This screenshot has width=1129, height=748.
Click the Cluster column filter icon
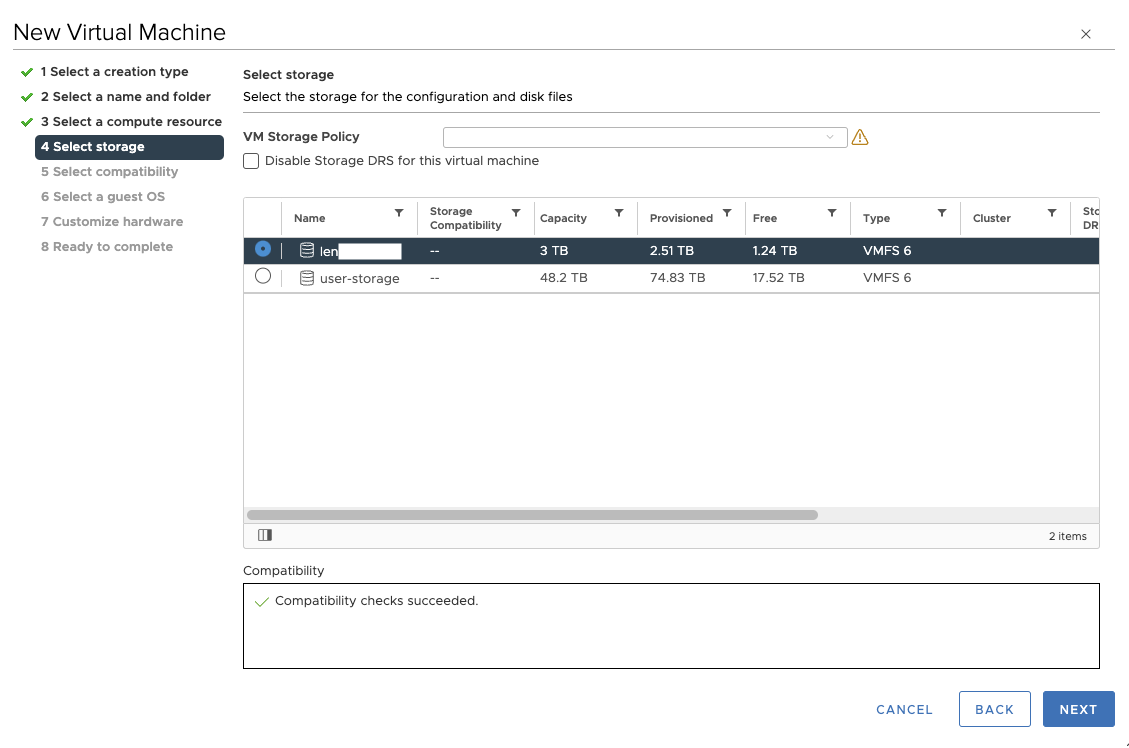coord(1052,213)
